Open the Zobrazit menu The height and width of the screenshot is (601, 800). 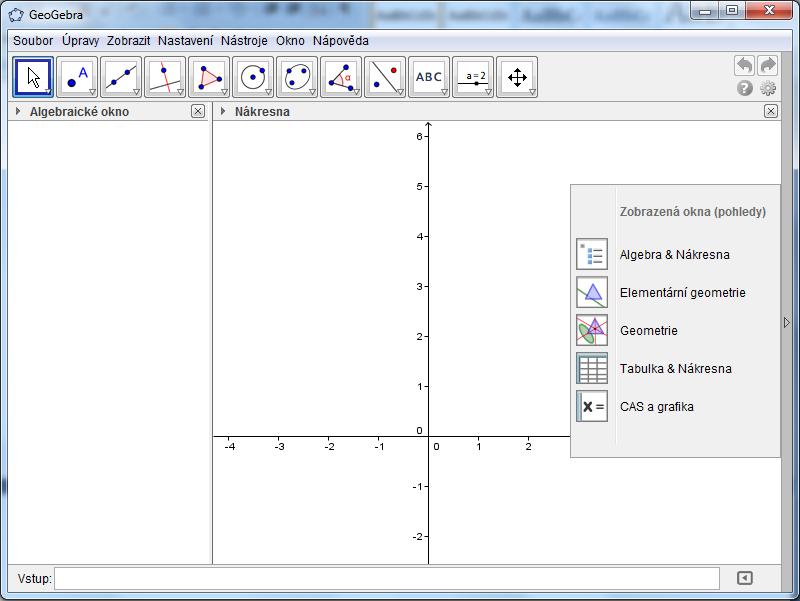coord(128,41)
